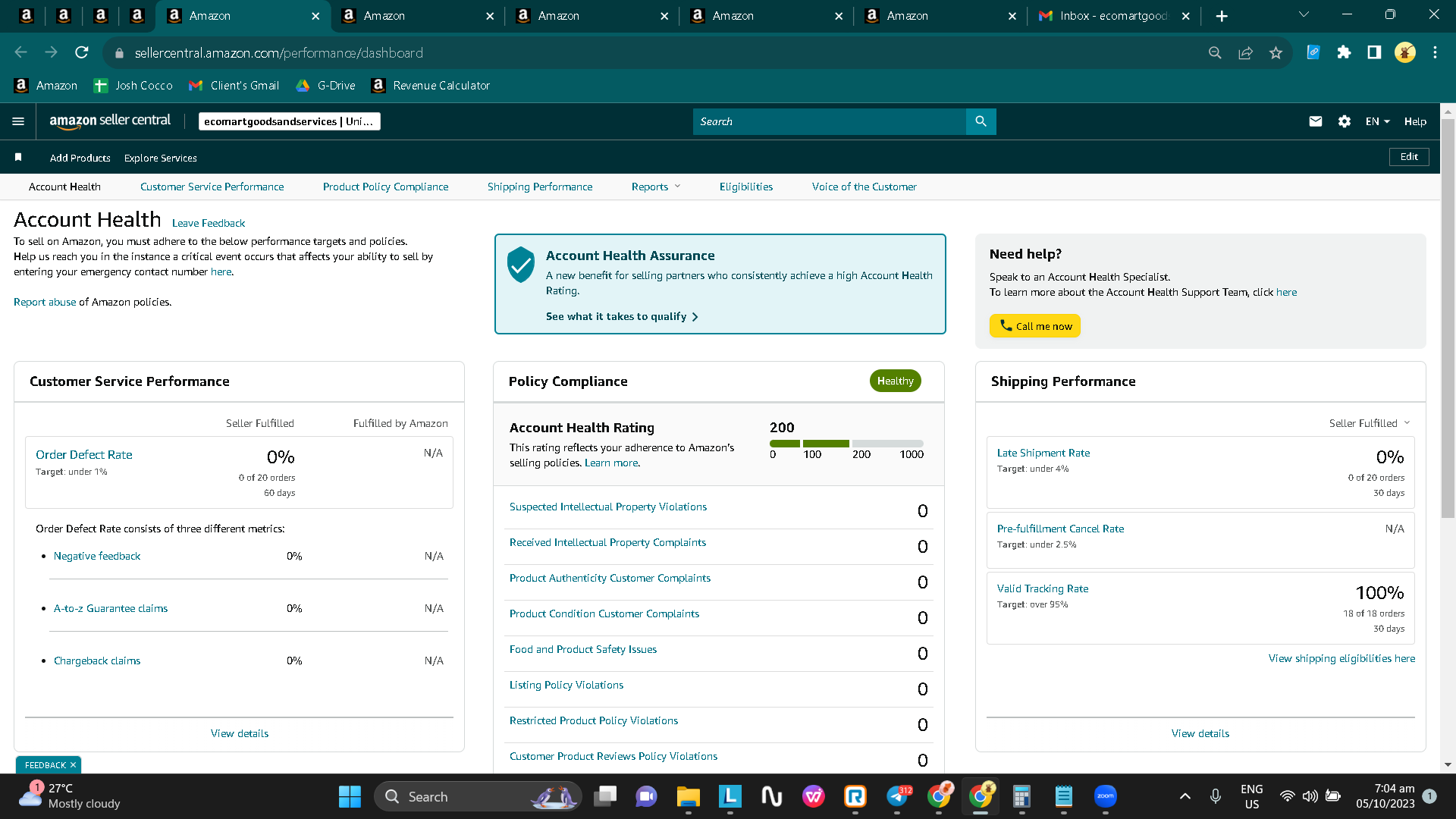
Task: Click the Revenue Calculator bookmark
Action: pos(431,86)
